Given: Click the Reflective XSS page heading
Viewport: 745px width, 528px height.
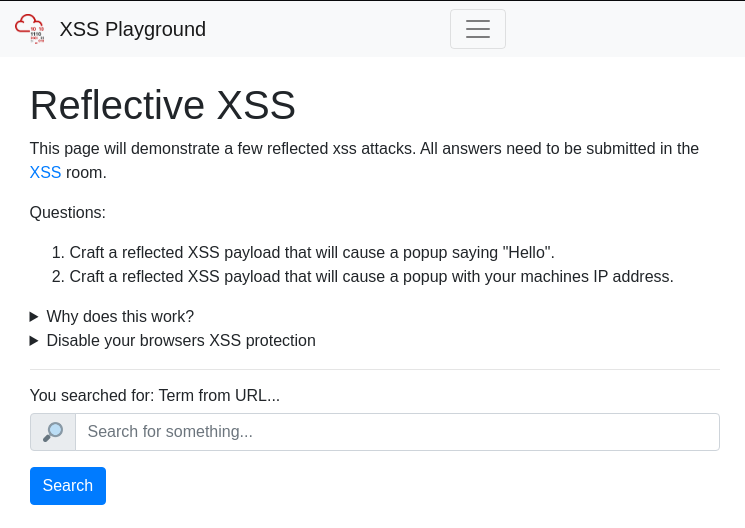Looking at the screenshot, I should (162, 105).
